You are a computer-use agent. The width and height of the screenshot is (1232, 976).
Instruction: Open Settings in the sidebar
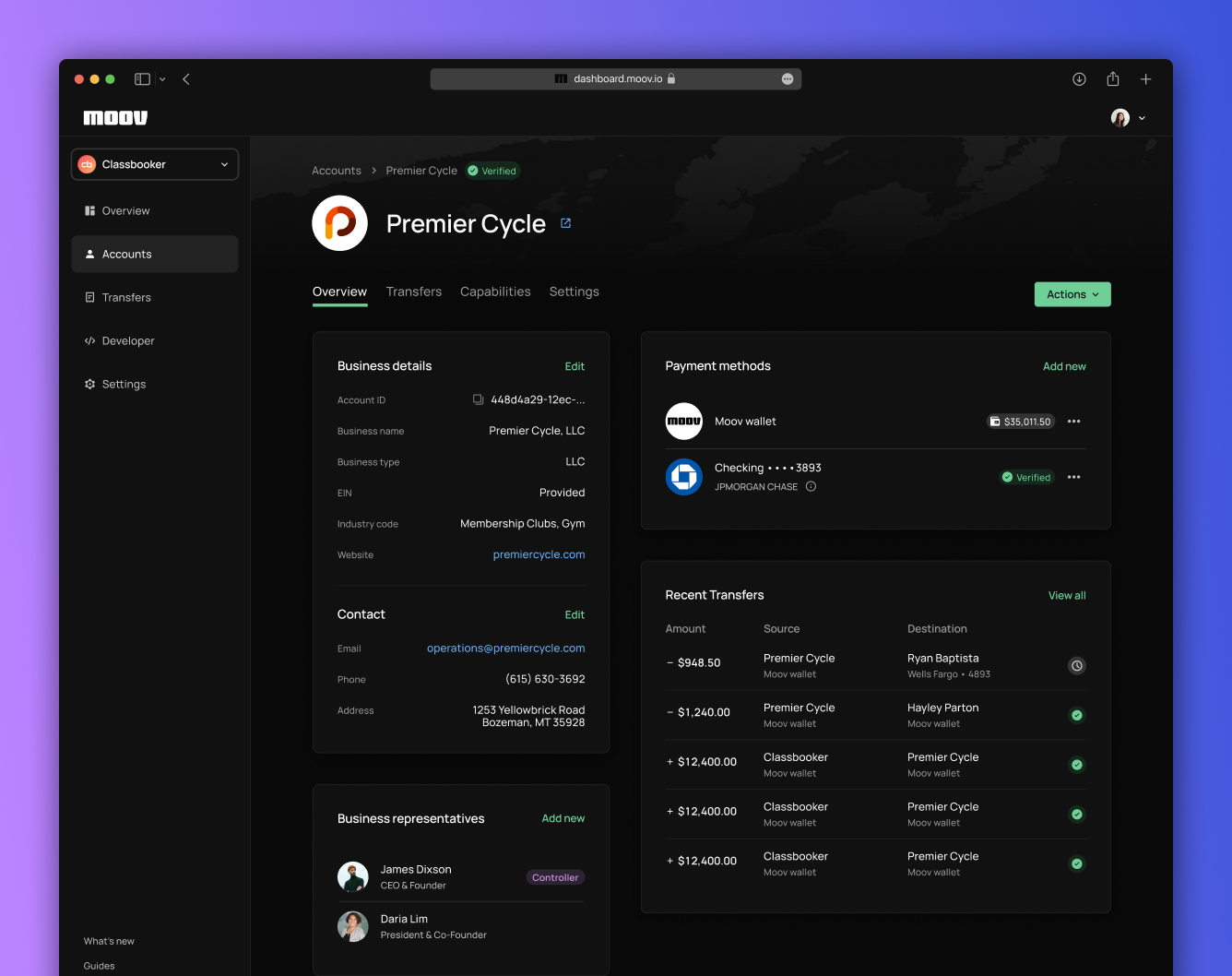tap(155, 384)
